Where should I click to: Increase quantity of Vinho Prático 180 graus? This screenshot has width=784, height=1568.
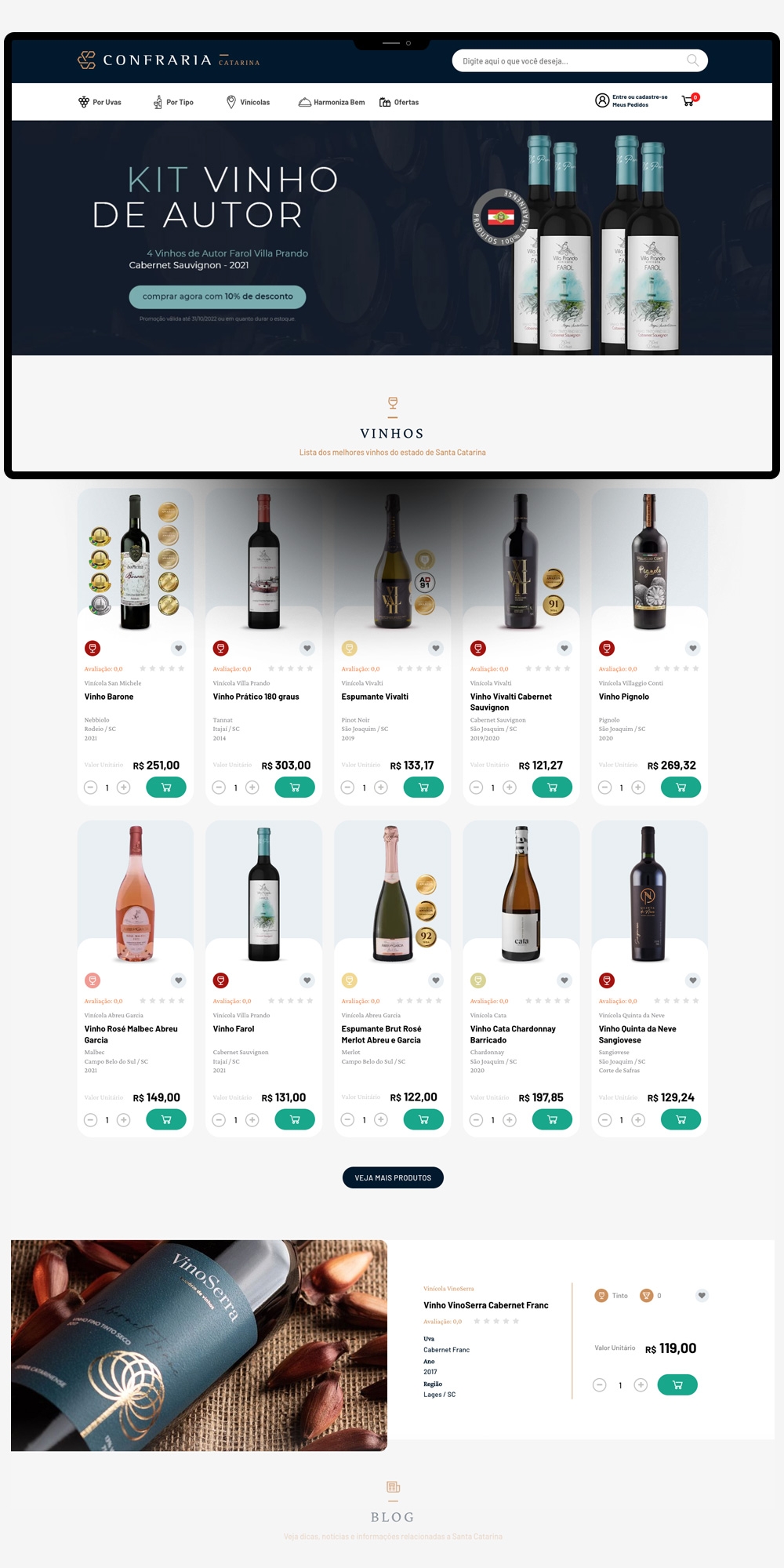[x=252, y=788]
